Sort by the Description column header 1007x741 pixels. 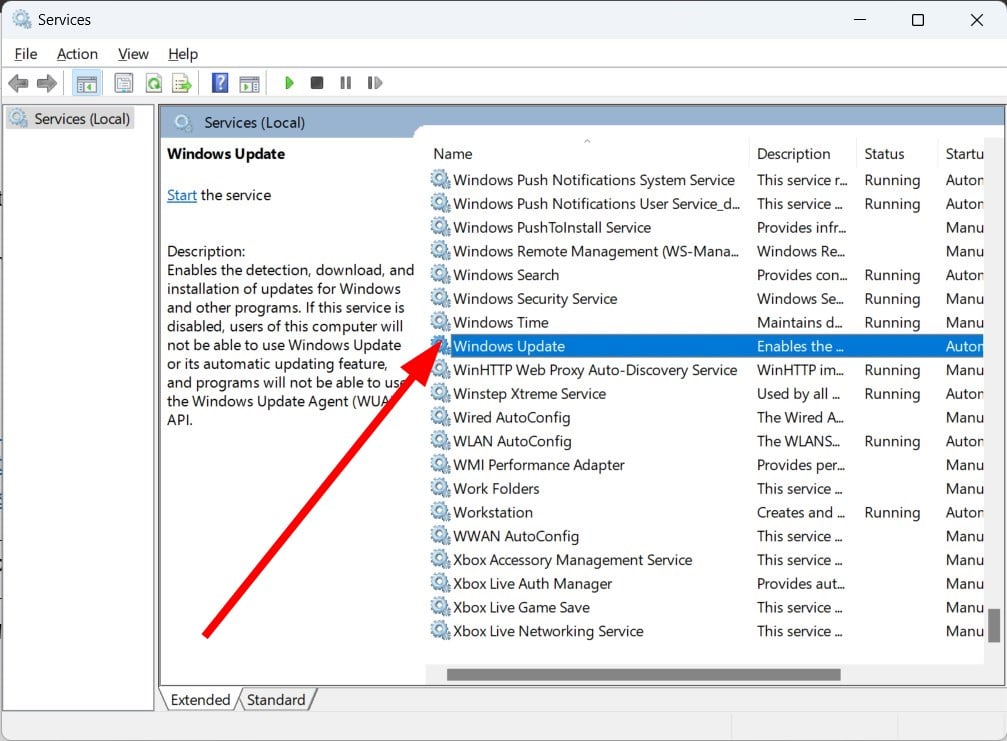803,153
